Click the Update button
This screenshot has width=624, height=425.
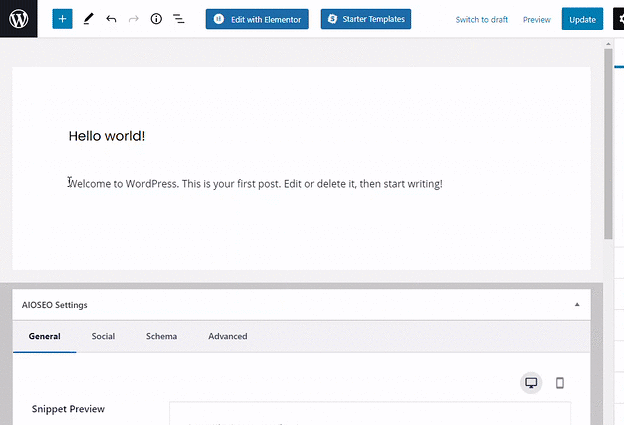click(582, 19)
